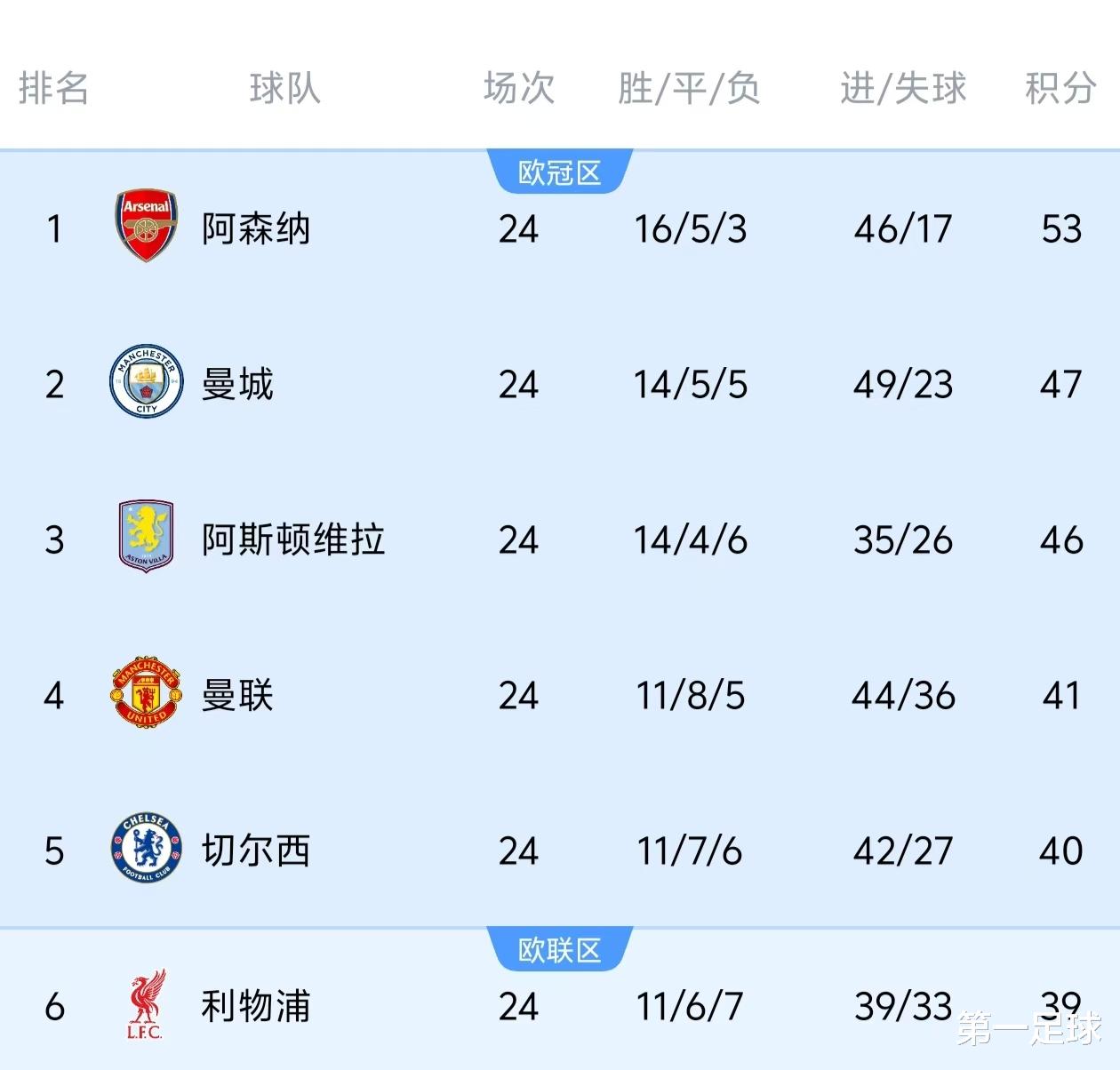Click the 积分 column header
The width and height of the screenshot is (1120, 1070).
click(1060, 89)
